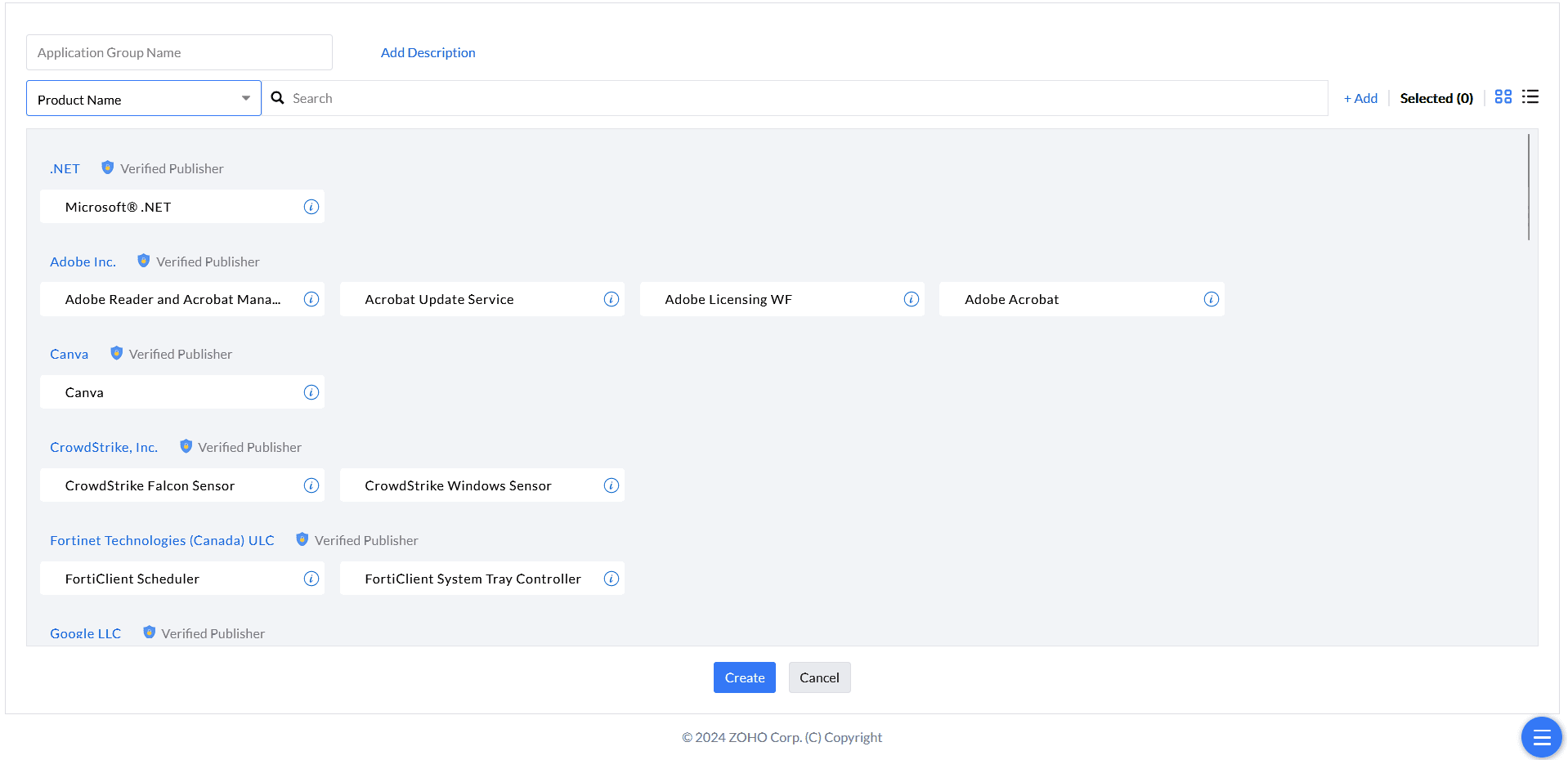The image size is (1568, 760).
Task: Click the CrowdStrike, Inc. publisher heading
Action: coord(104,448)
